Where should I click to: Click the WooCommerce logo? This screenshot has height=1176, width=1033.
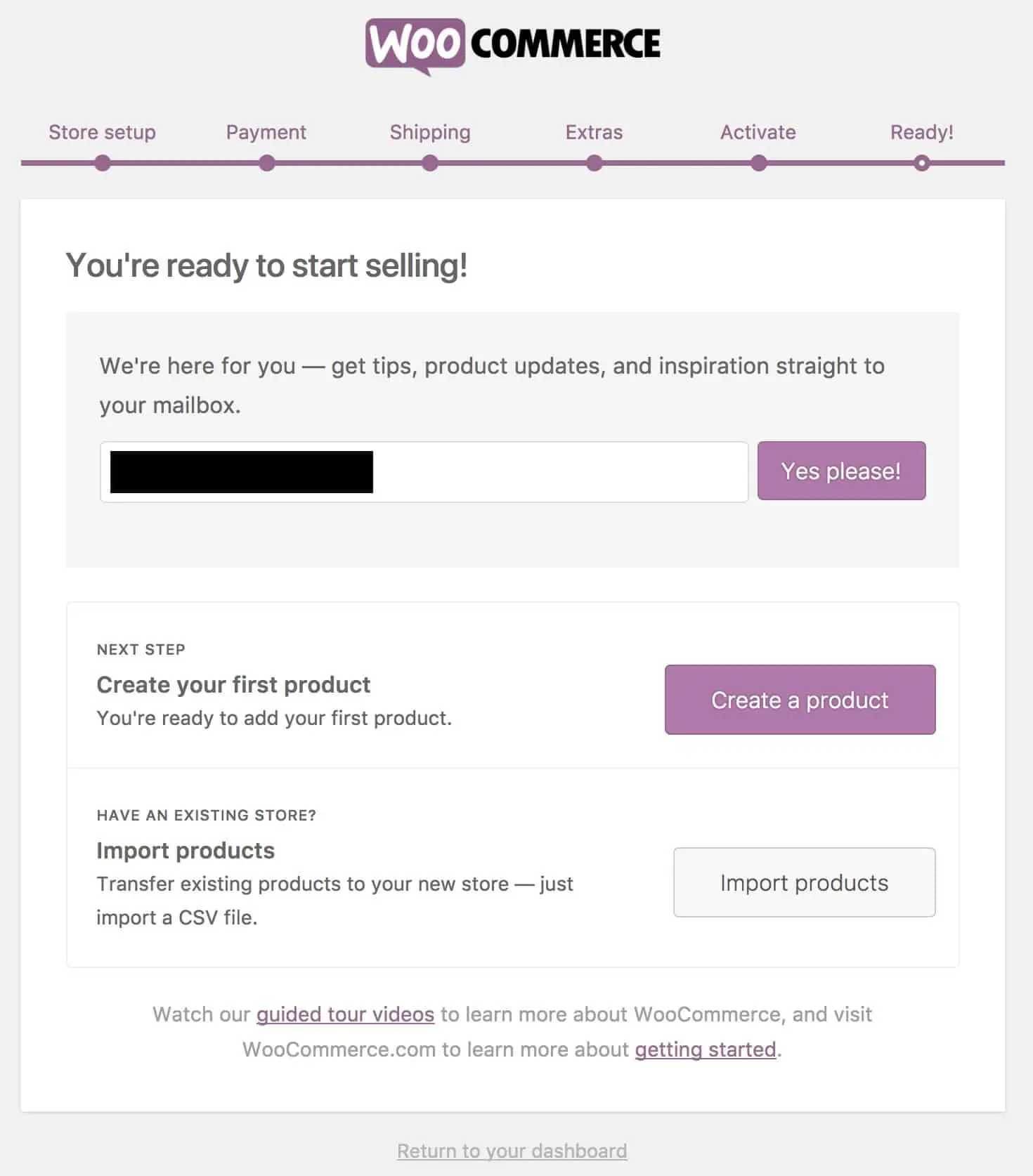point(512,46)
